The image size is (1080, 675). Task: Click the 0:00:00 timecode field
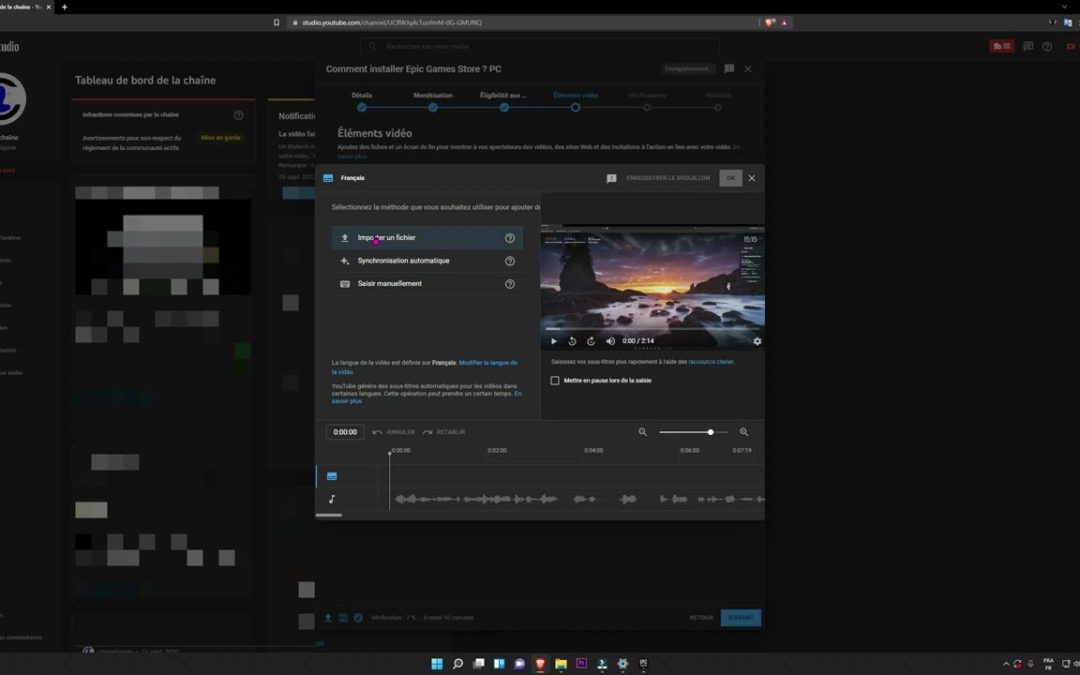[345, 432]
